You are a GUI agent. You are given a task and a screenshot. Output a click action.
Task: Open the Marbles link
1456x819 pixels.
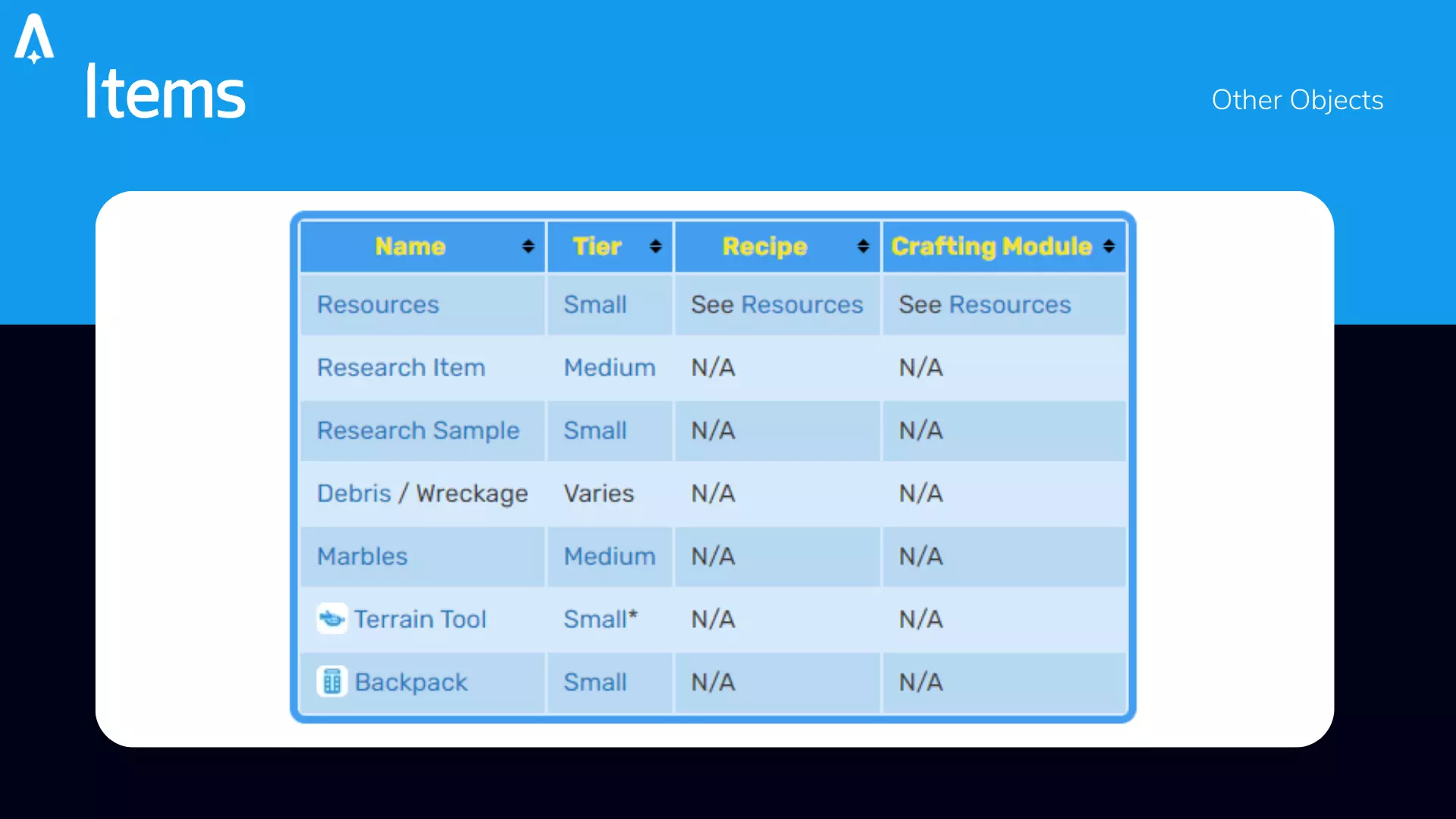coord(362,557)
